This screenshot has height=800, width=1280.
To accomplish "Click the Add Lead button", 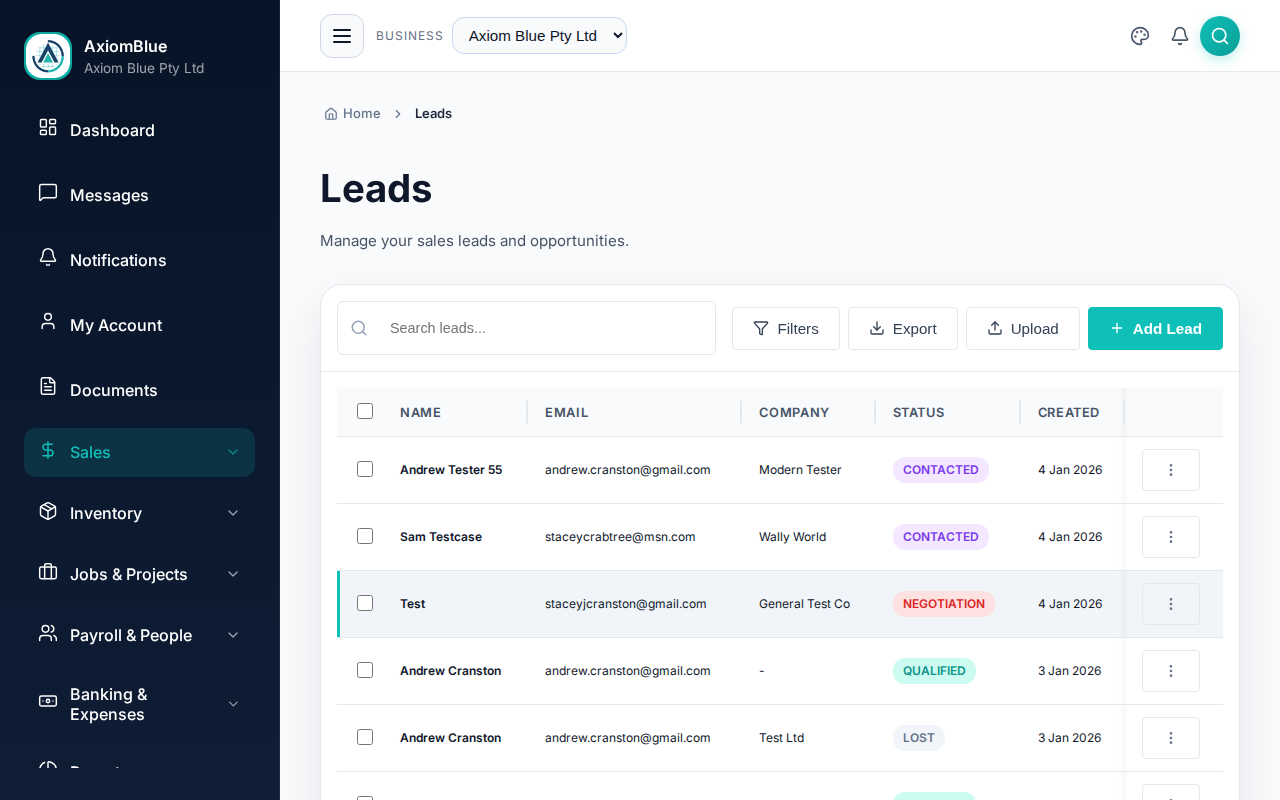I will pyautogui.click(x=1155, y=328).
